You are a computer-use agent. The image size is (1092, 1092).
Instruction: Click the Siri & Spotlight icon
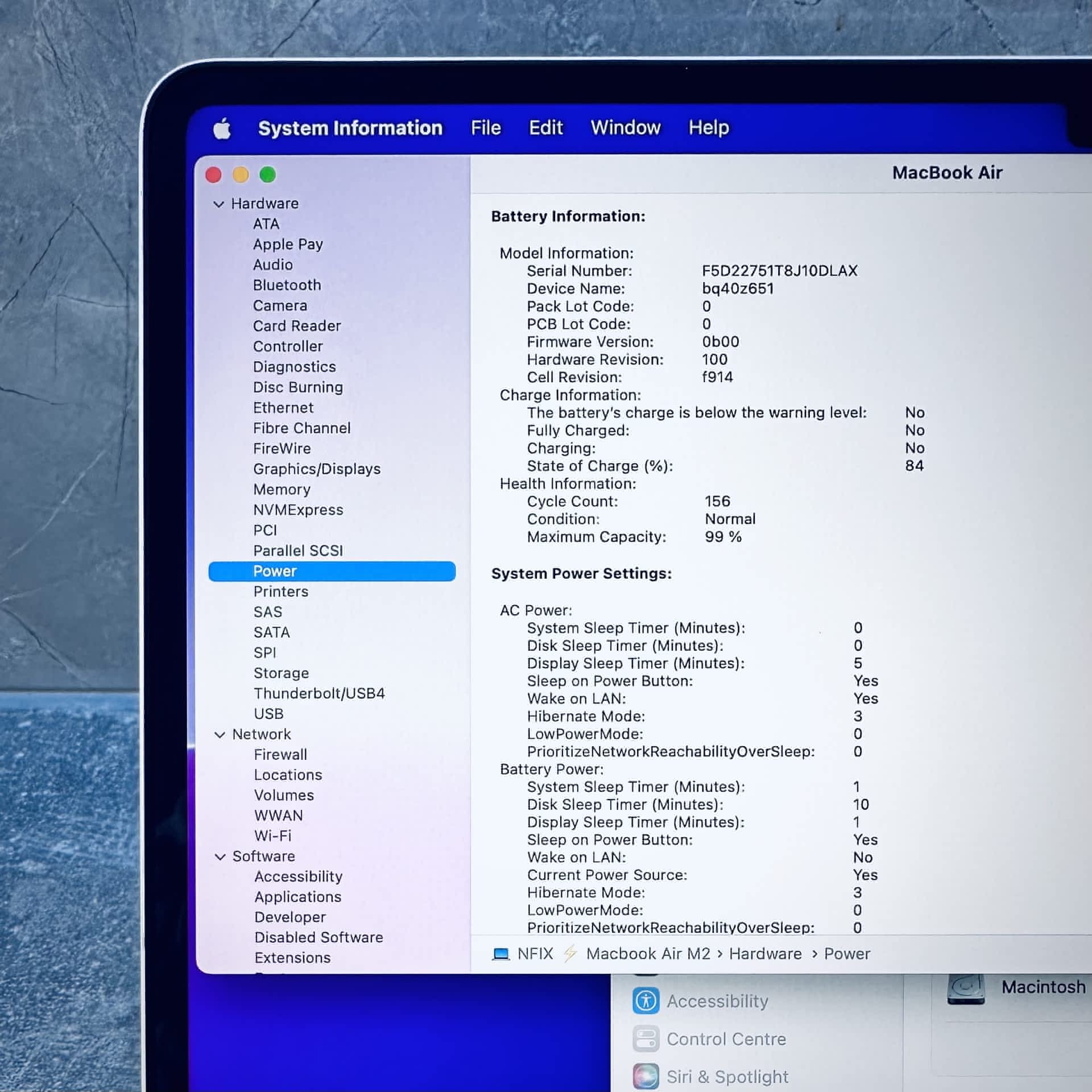(x=646, y=1076)
